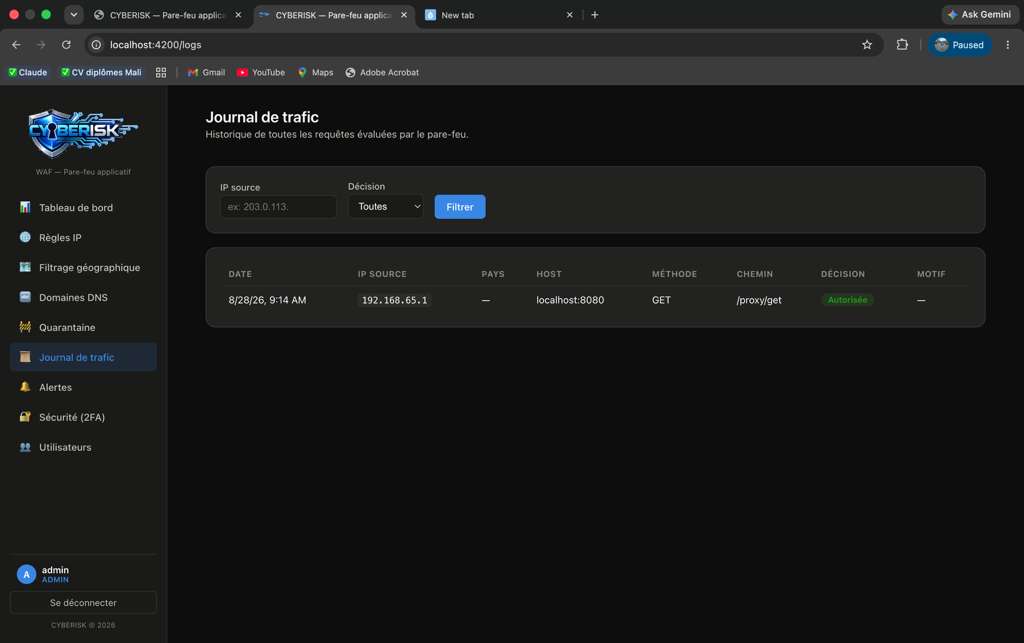
Task: Open the tab search chevron dropdown
Action: pos(74,14)
